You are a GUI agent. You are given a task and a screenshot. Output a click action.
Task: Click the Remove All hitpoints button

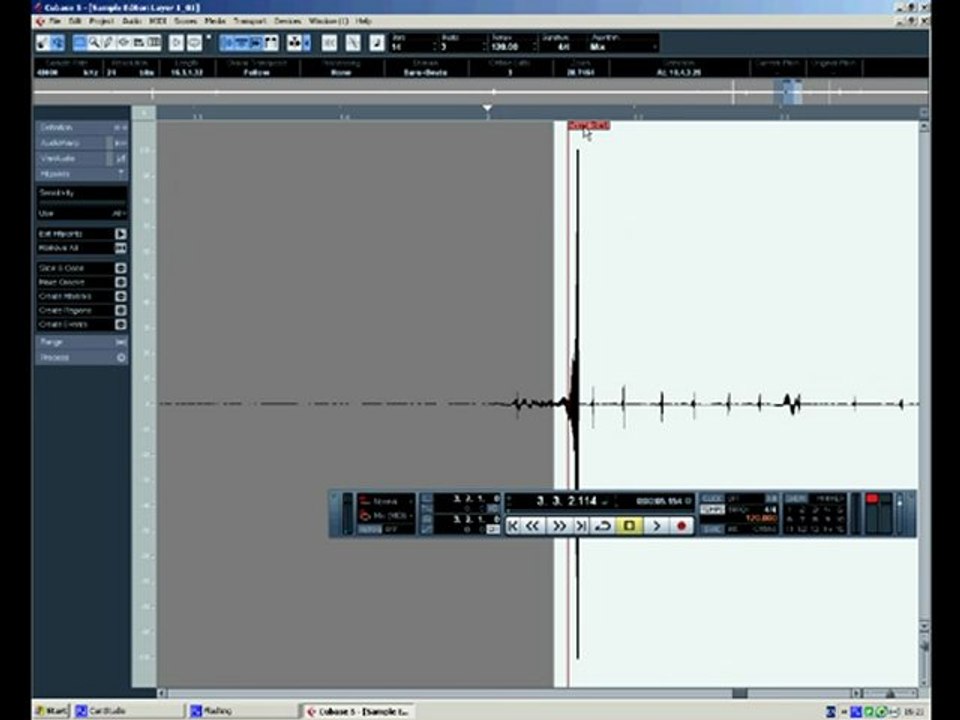[82, 249]
